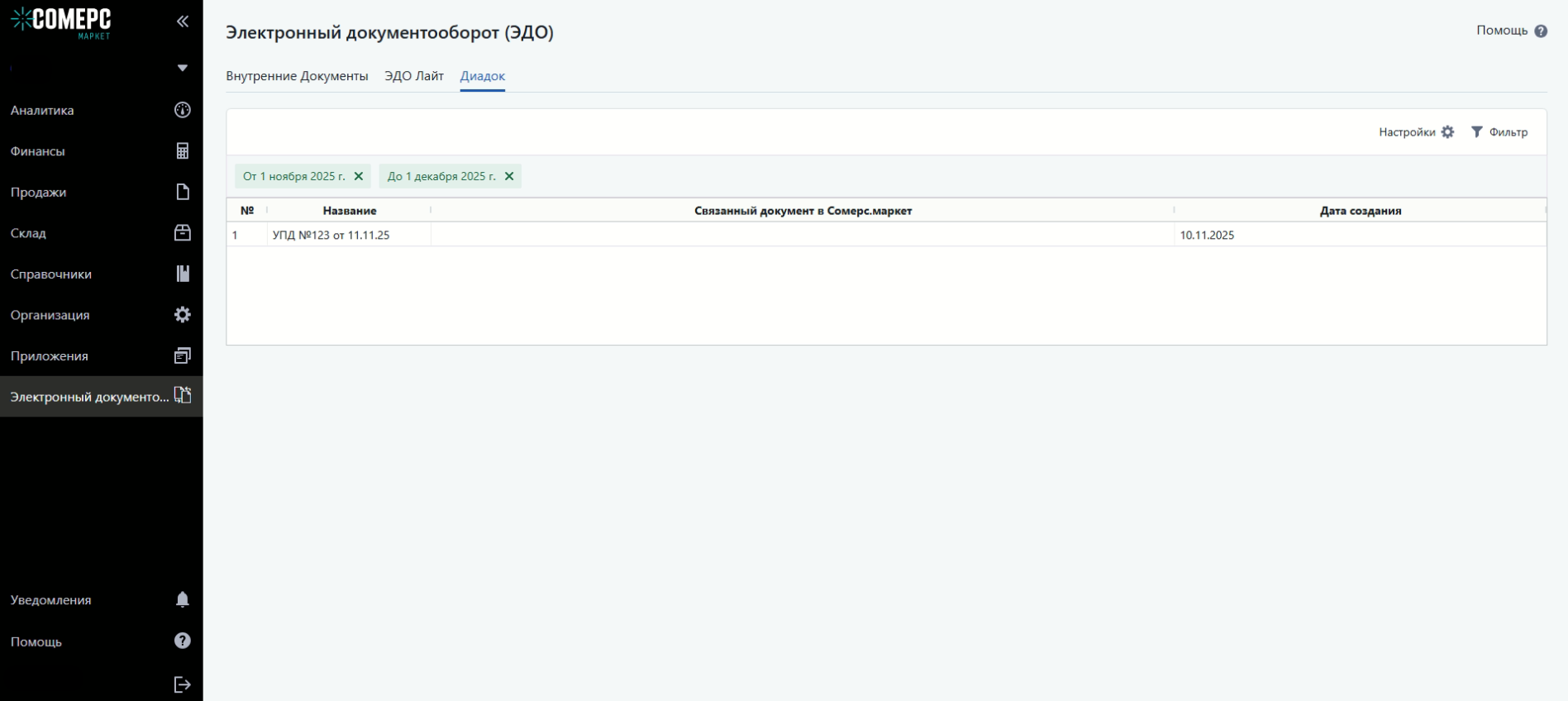The width and height of the screenshot is (1568, 701).
Task: Click the notifications bell icon
Action: [x=183, y=599]
